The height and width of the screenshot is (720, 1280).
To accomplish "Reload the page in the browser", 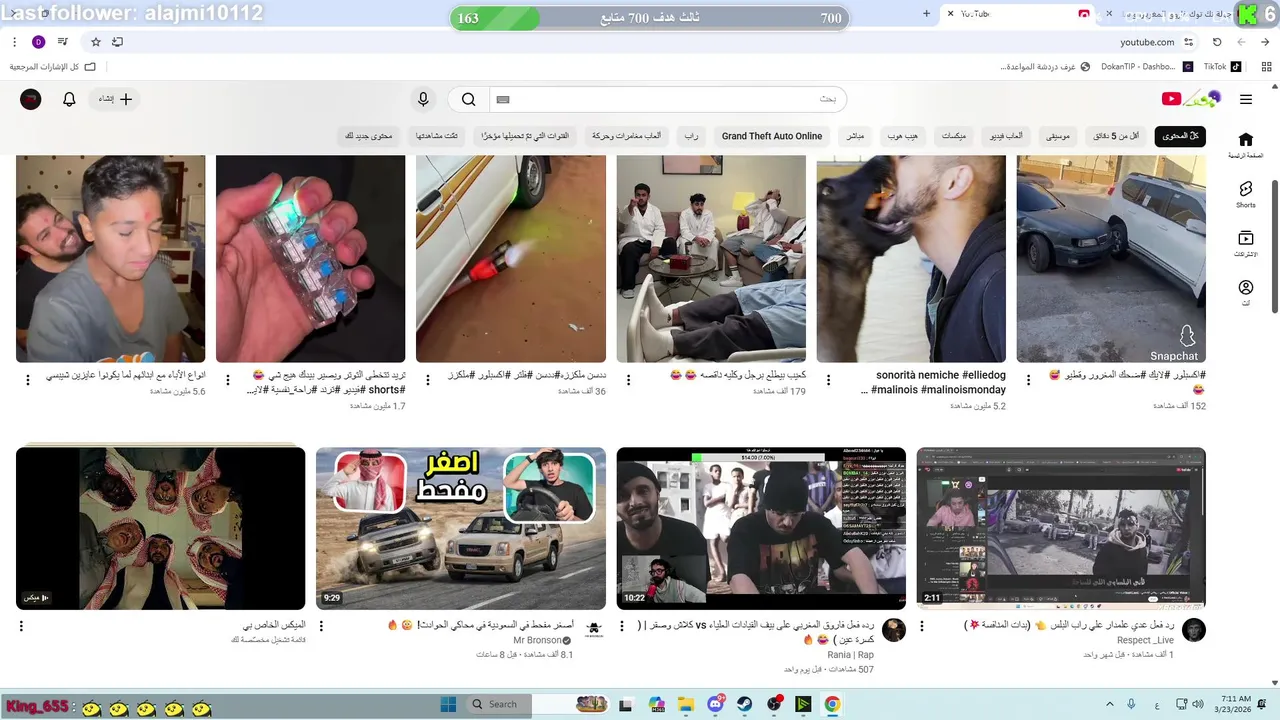I will 1217,42.
